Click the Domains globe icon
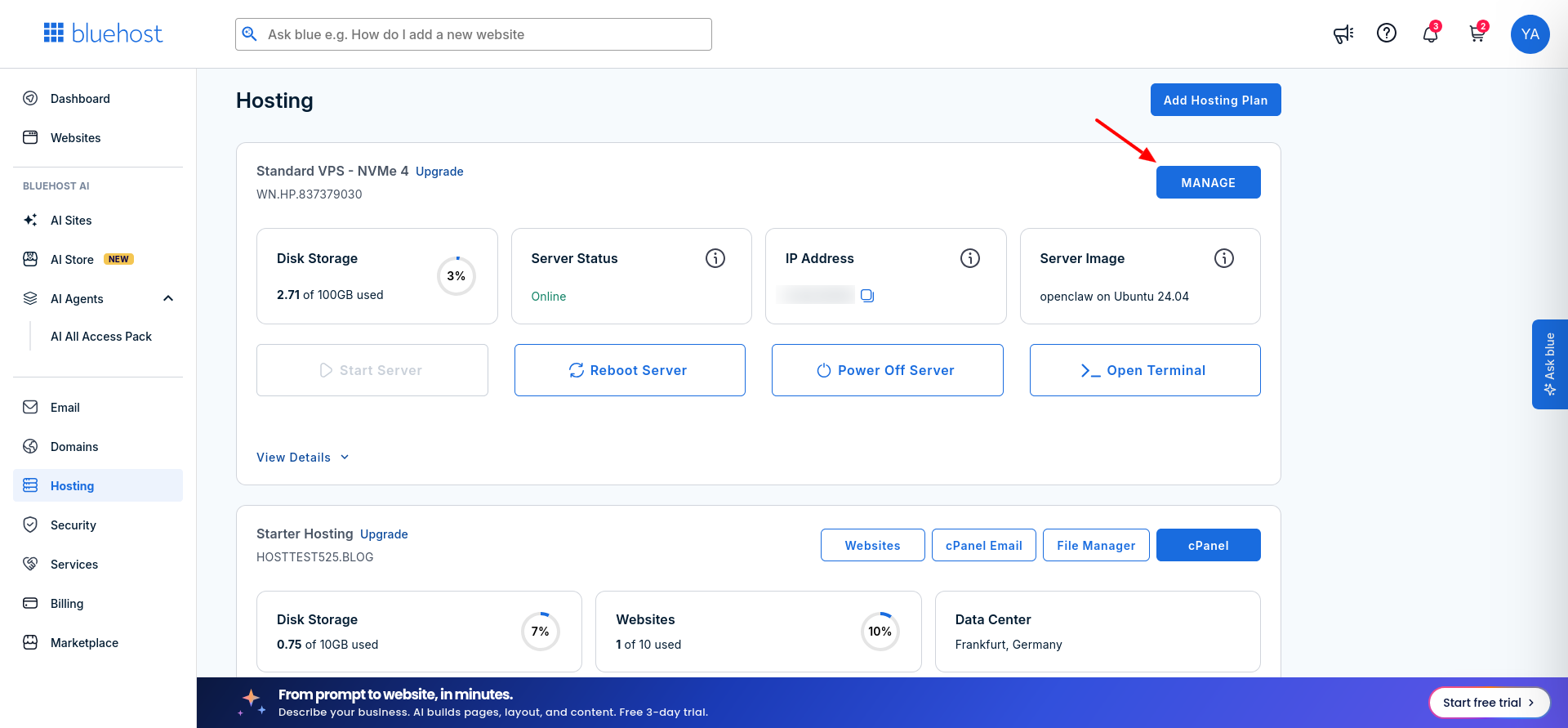The height and width of the screenshot is (728, 1568). [30, 446]
